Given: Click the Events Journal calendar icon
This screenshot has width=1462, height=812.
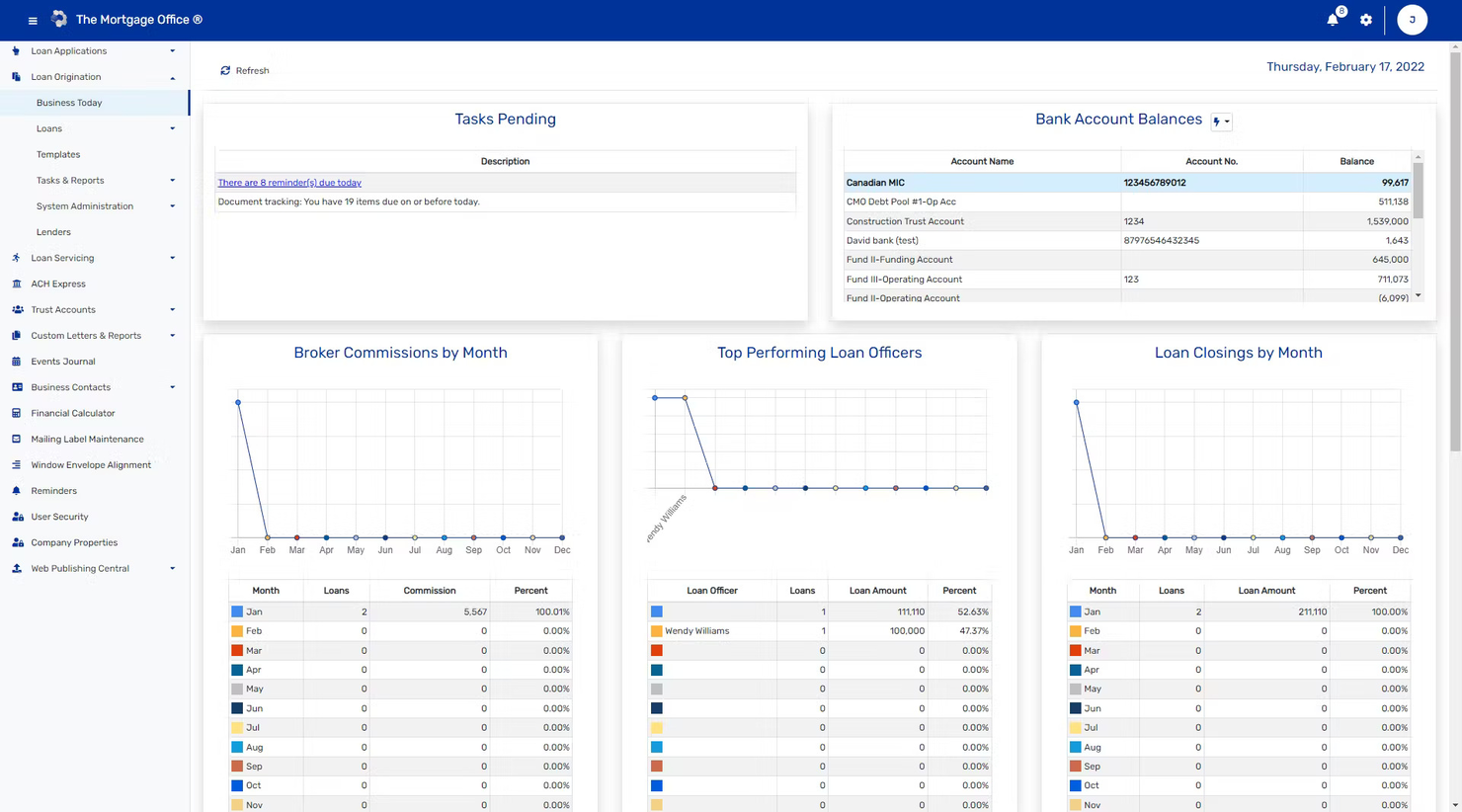Looking at the screenshot, I should [17, 361].
